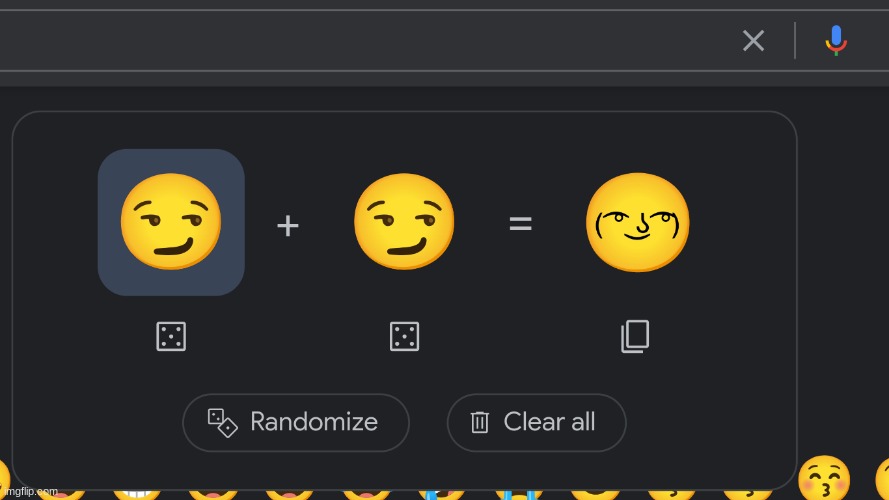889x500 pixels.
Task: Randomize the first emoji with its dice icon
Action: point(171,336)
